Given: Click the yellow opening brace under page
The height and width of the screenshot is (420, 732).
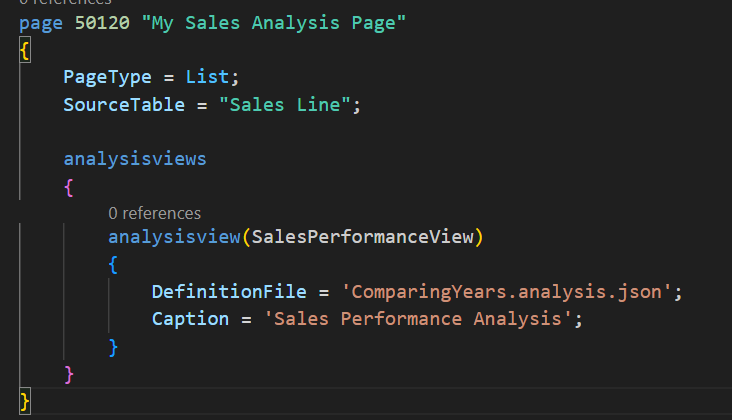Looking at the screenshot, I should click(24, 50).
